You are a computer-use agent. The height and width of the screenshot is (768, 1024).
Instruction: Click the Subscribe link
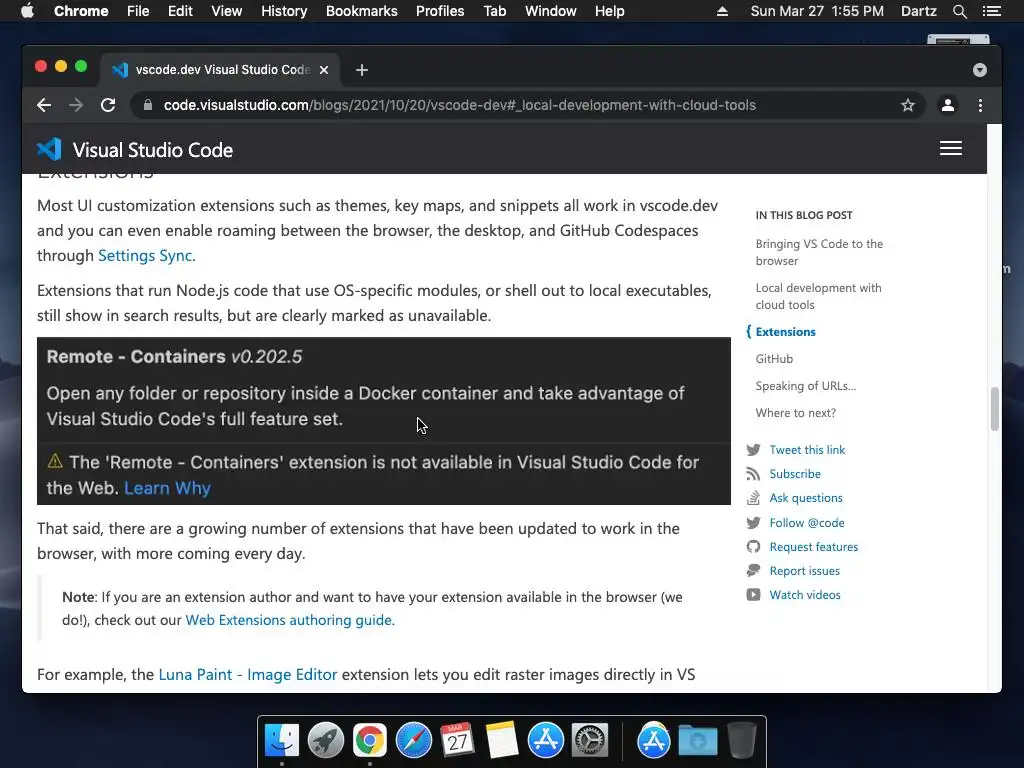click(x=795, y=474)
